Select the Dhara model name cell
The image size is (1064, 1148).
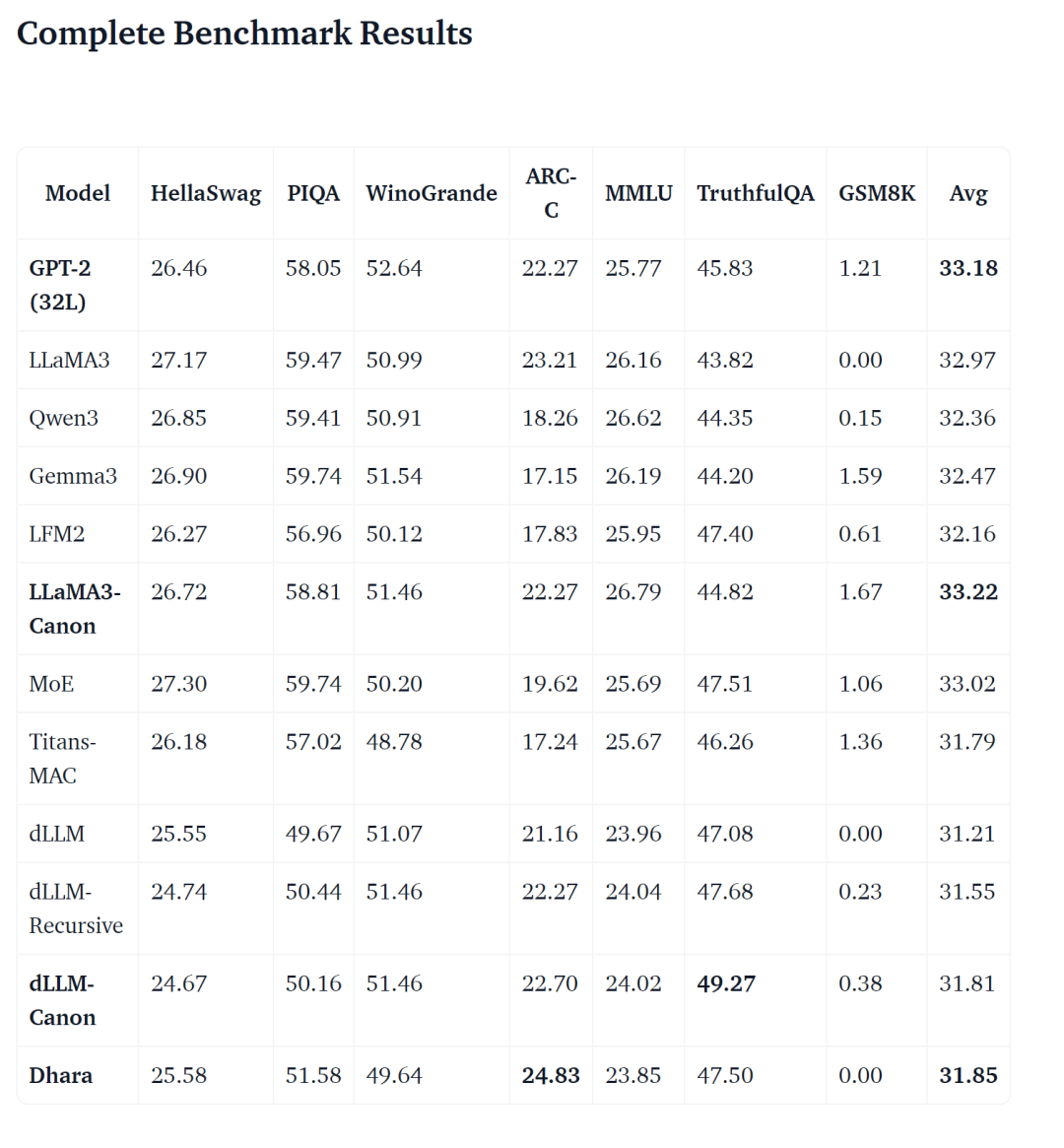pyautogui.click(x=61, y=1075)
